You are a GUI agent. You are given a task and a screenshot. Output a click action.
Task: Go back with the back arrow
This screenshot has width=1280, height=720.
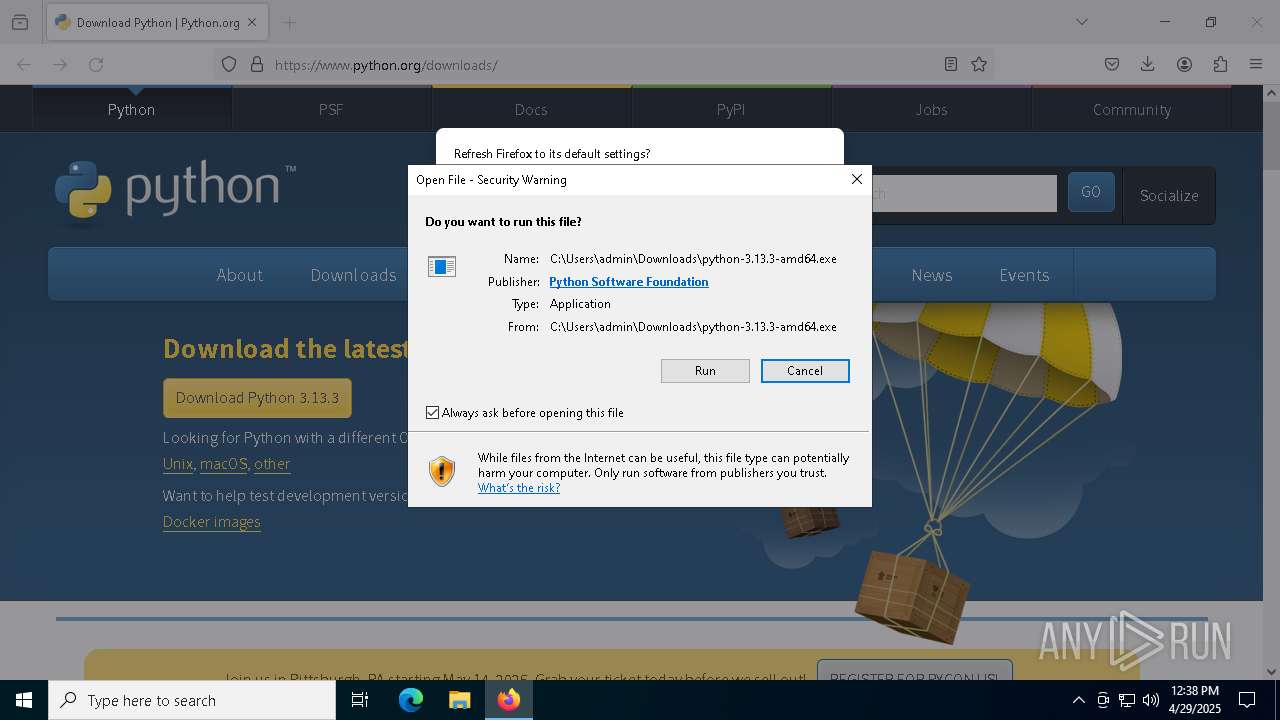pyautogui.click(x=24, y=64)
